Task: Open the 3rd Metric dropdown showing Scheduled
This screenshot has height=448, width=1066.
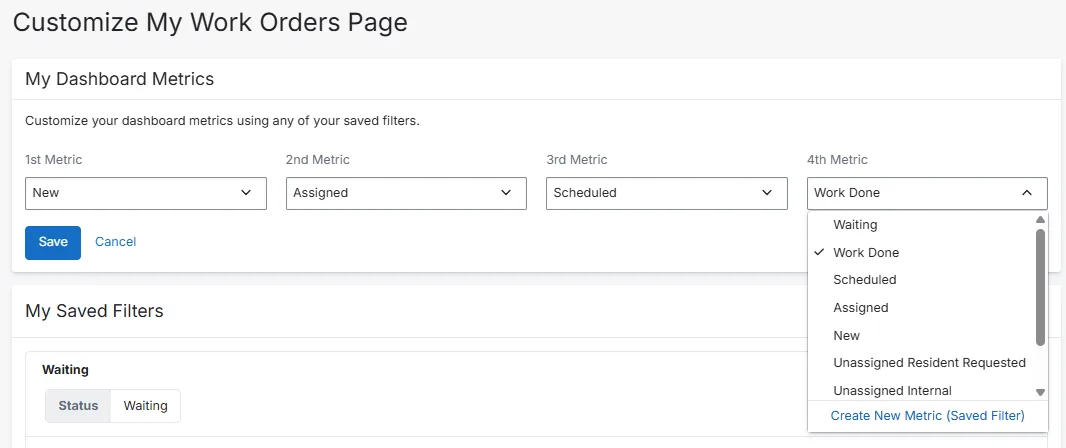Action: (667, 193)
